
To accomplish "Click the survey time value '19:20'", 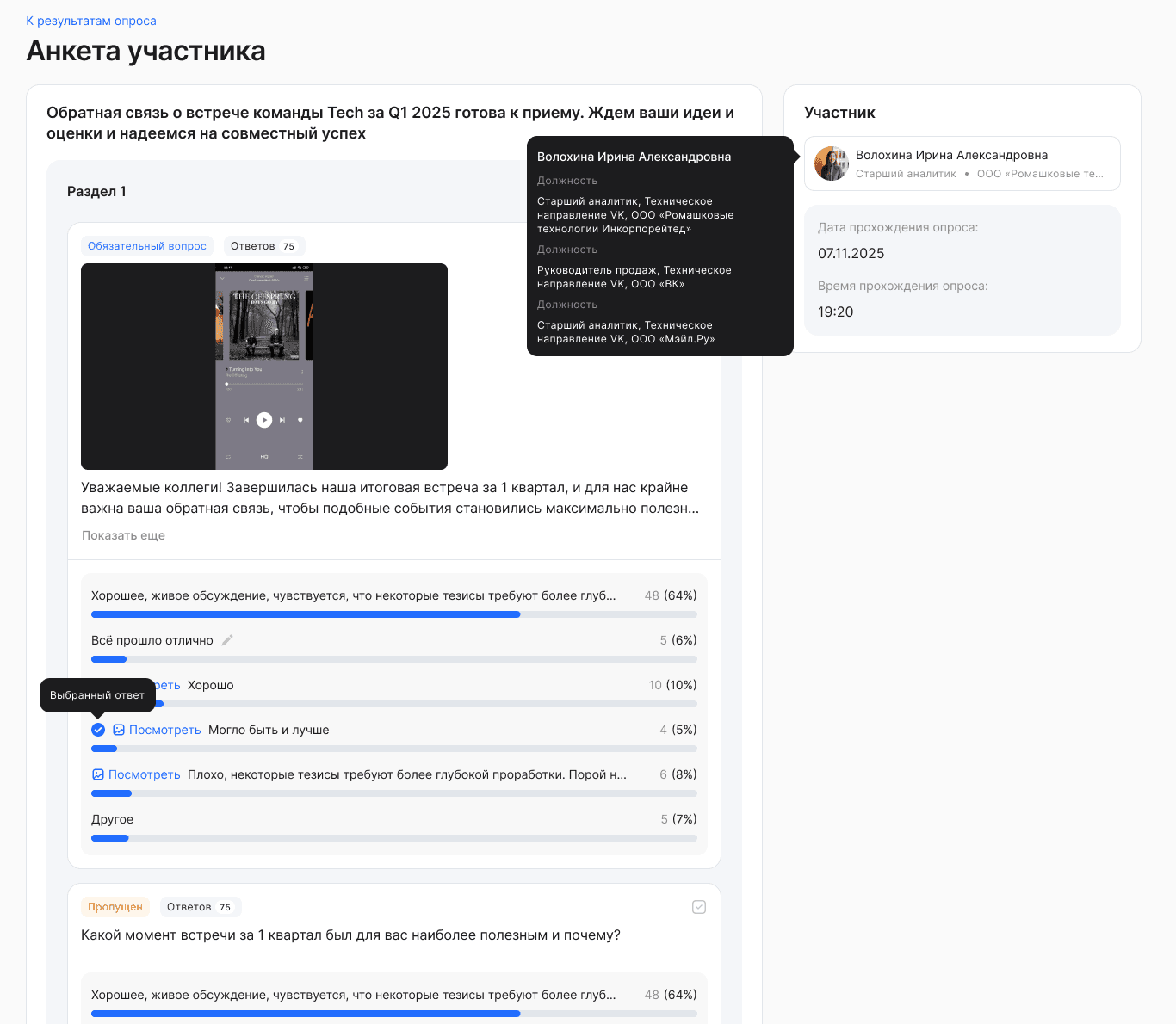I will 836,312.
